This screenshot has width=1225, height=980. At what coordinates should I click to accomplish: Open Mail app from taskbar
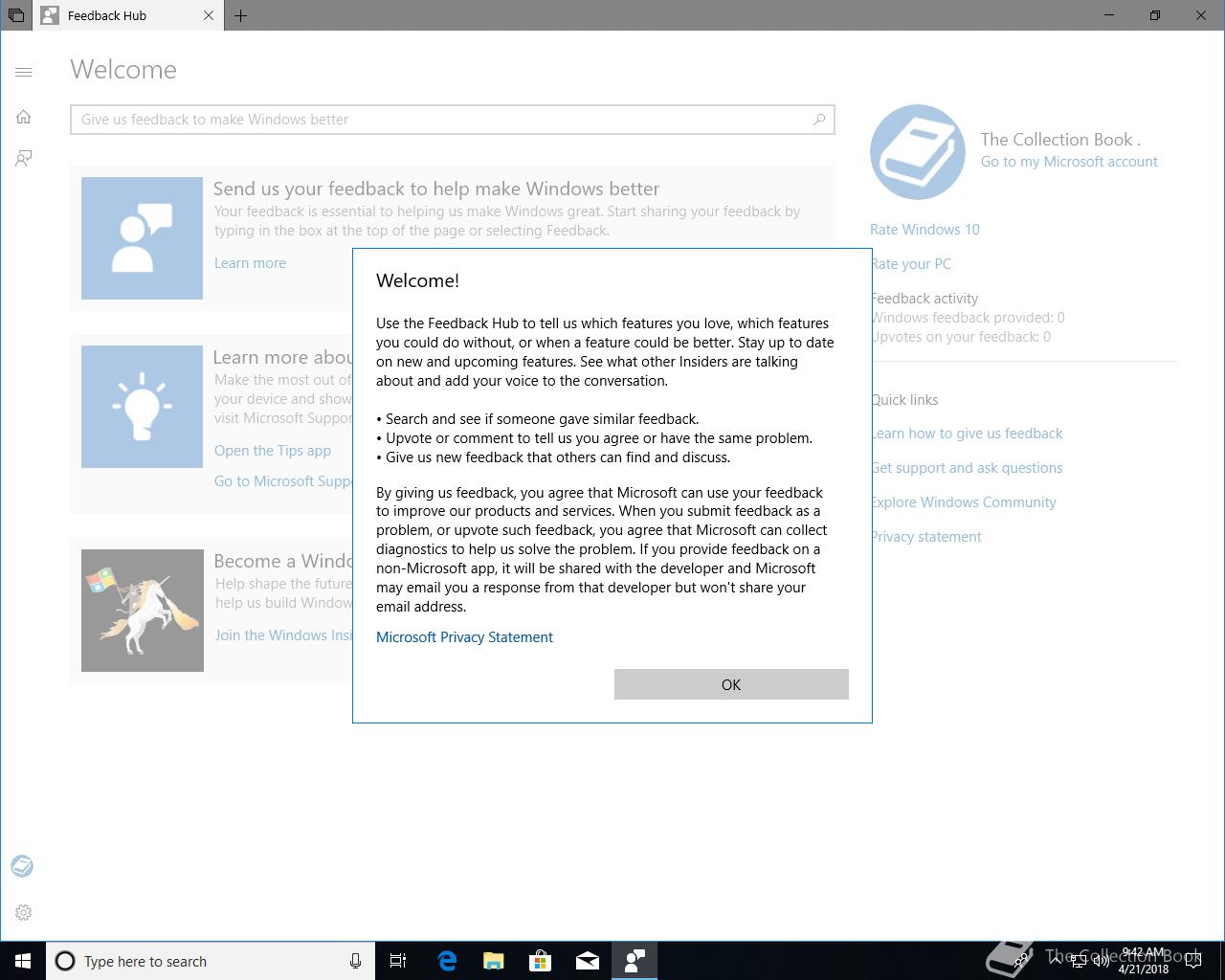588,961
